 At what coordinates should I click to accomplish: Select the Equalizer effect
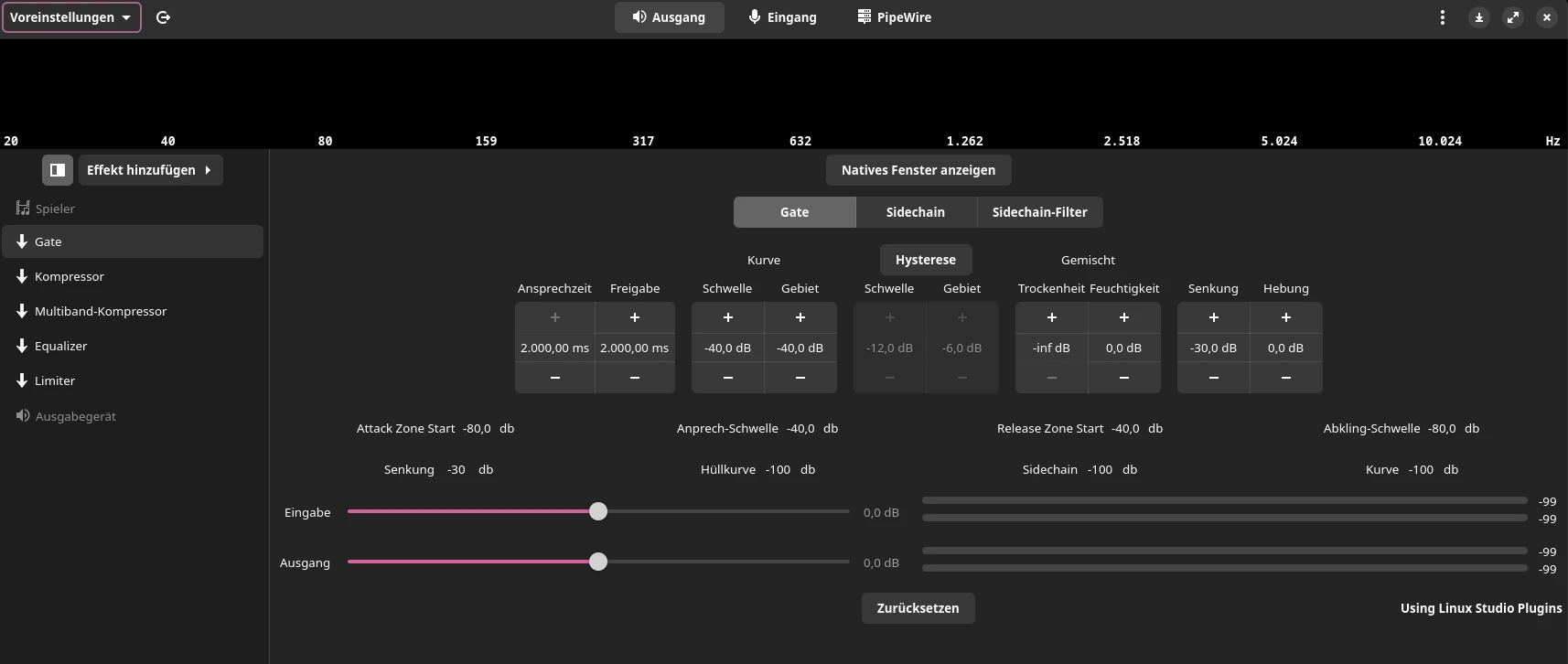point(133,346)
